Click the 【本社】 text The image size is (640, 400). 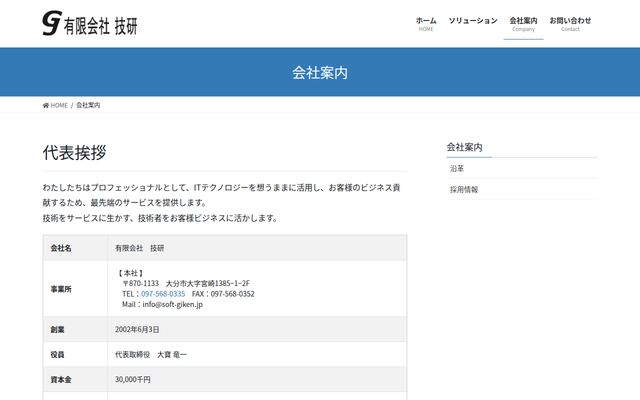(131, 273)
